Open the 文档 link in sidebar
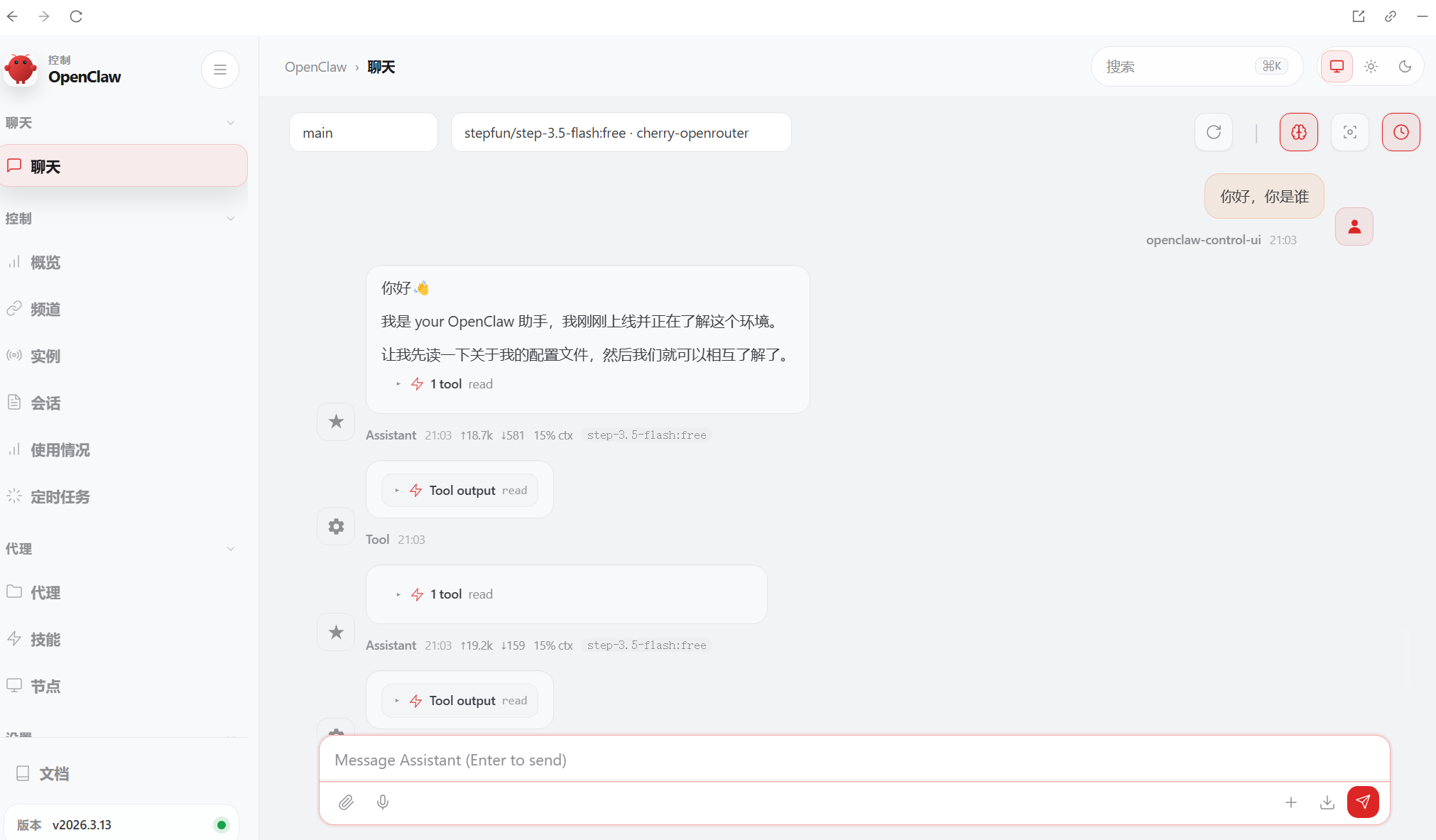The width and height of the screenshot is (1436, 840). [54, 774]
